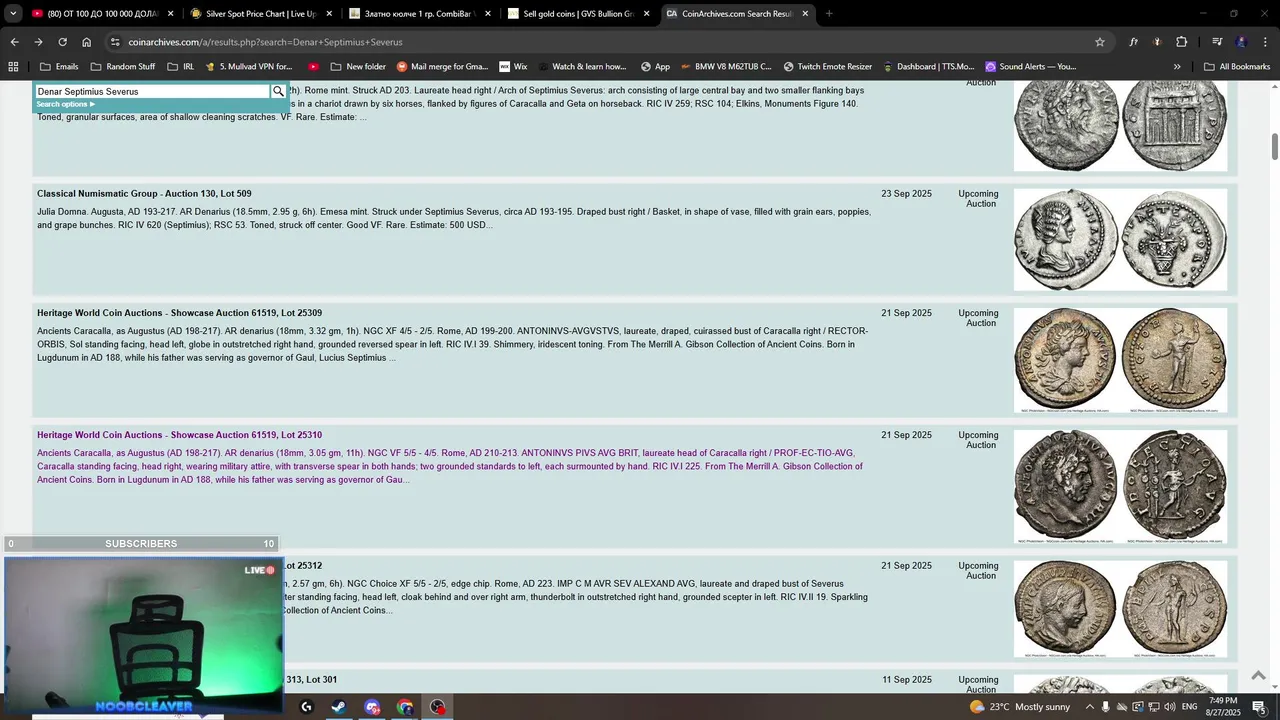This screenshot has height=720, width=1280.
Task: Open Heritage Showcase Auction 61519, Lot 25309
Action: click(179, 313)
